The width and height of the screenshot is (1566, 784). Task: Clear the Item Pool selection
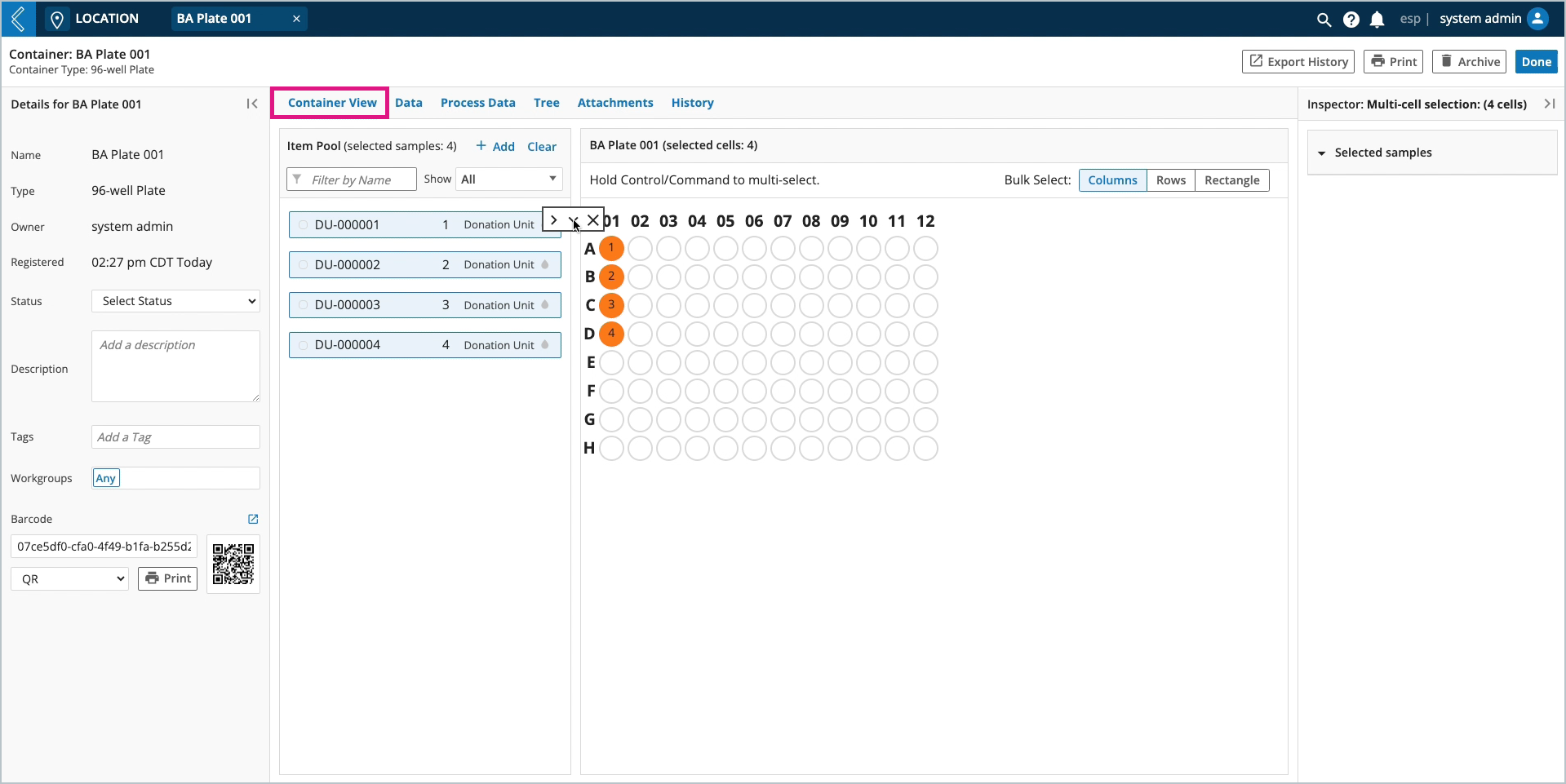pos(542,146)
